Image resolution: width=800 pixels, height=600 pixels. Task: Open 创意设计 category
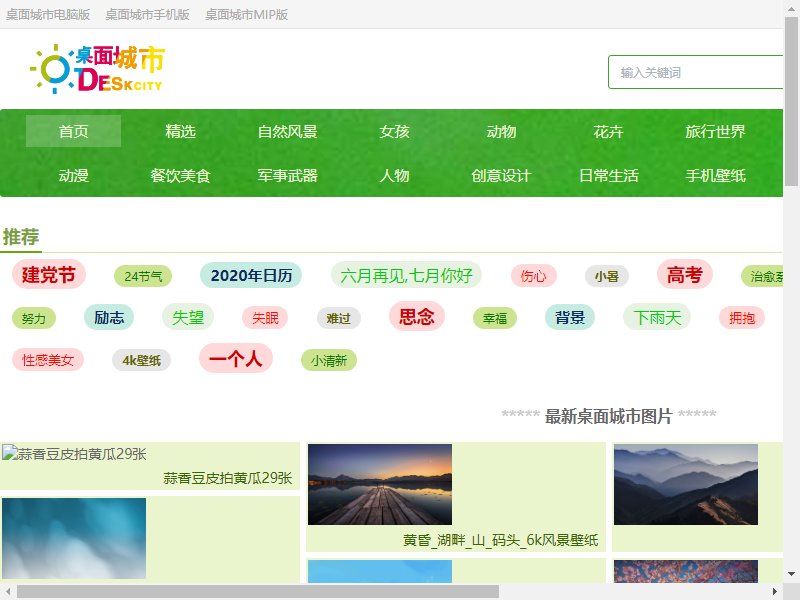pyautogui.click(x=502, y=176)
